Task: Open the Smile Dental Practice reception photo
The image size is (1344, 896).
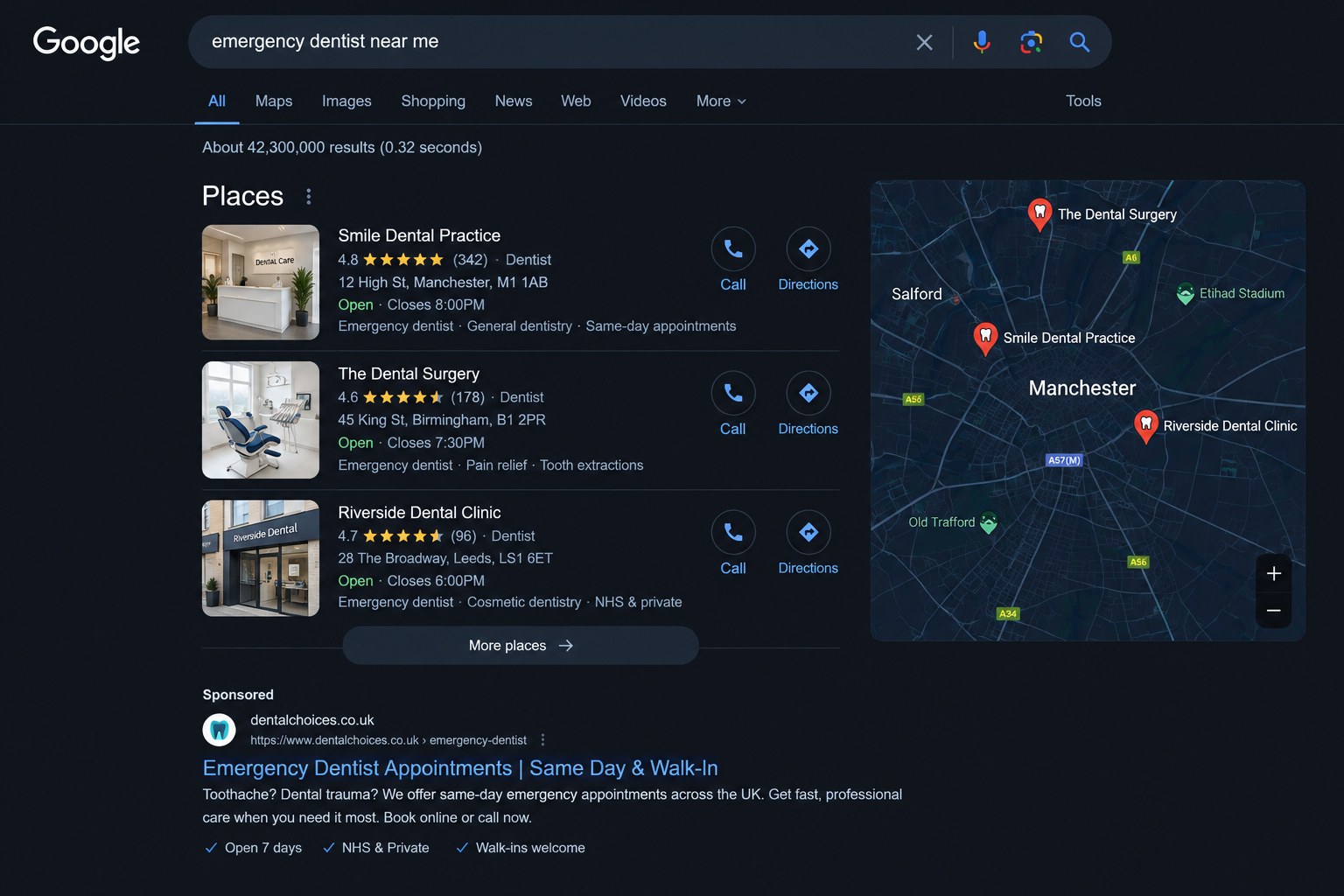Action: click(x=261, y=282)
